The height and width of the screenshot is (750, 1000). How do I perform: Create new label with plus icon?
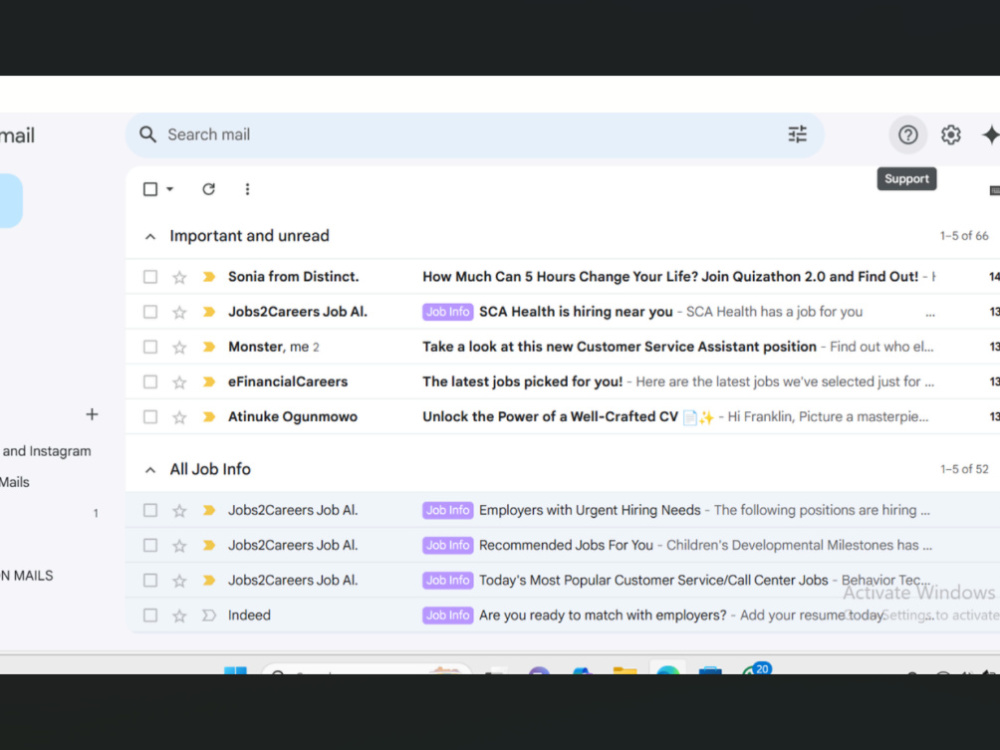[92, 415]
